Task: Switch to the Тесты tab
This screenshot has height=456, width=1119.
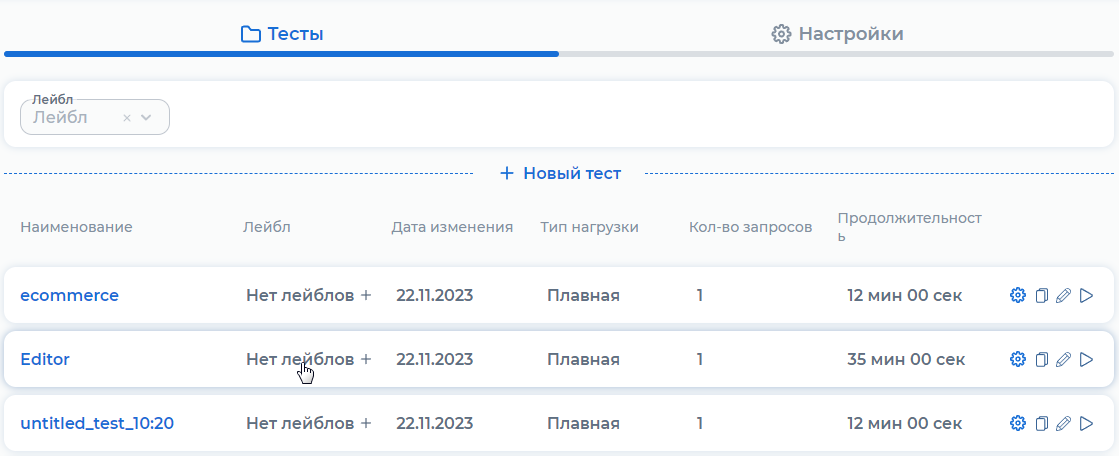Action: click(x=282, y=34)
